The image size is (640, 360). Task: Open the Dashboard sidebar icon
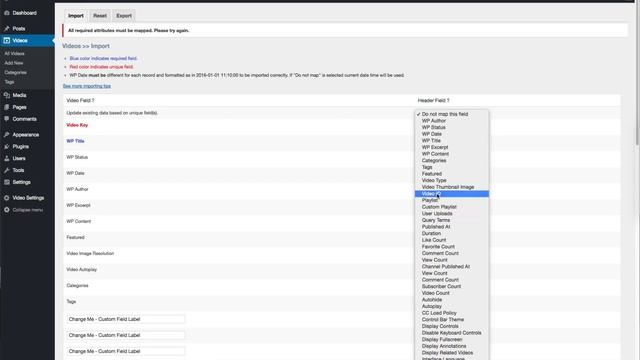coord(7,13)
